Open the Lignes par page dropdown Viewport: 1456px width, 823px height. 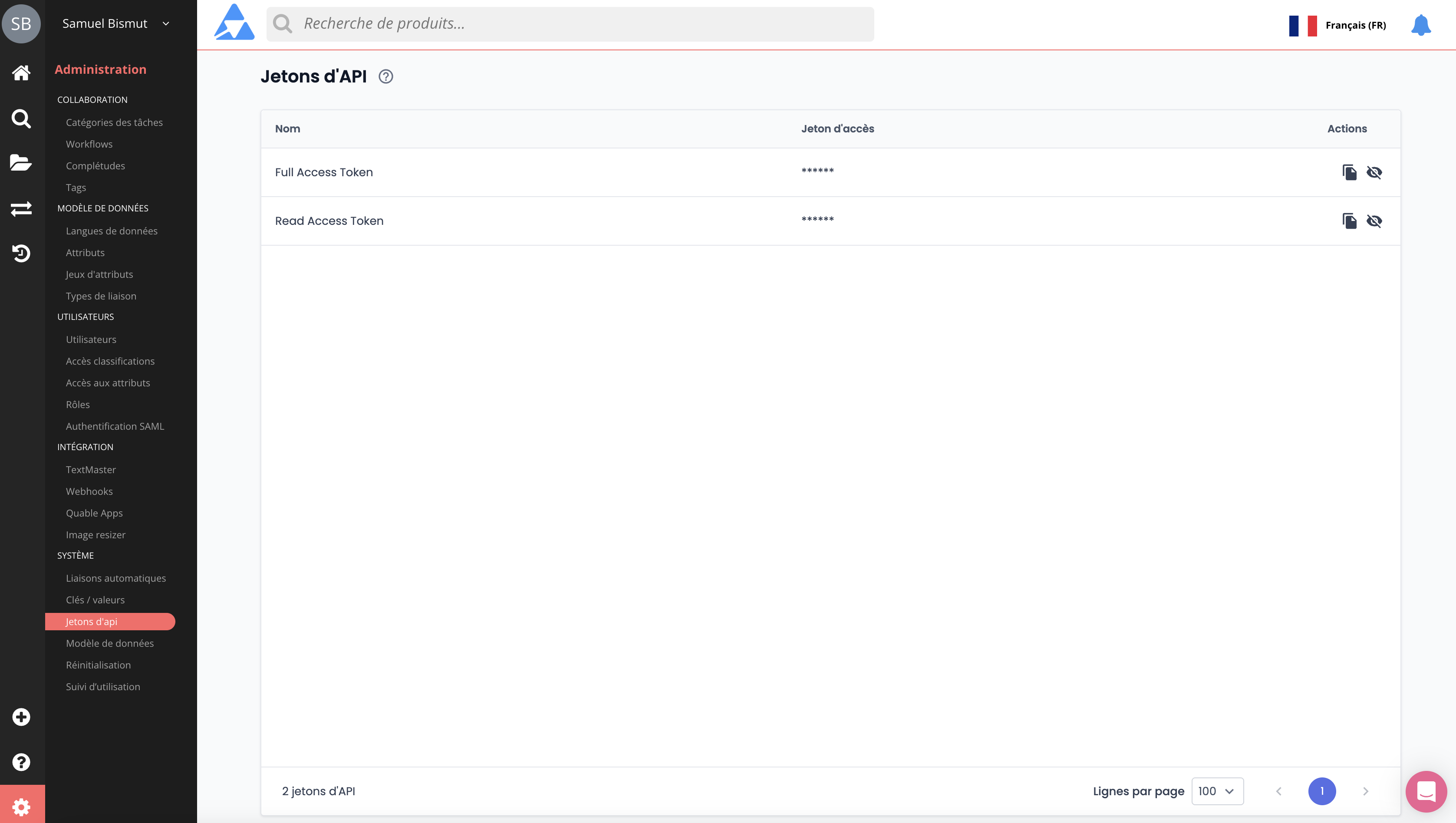coord(1217,791)
